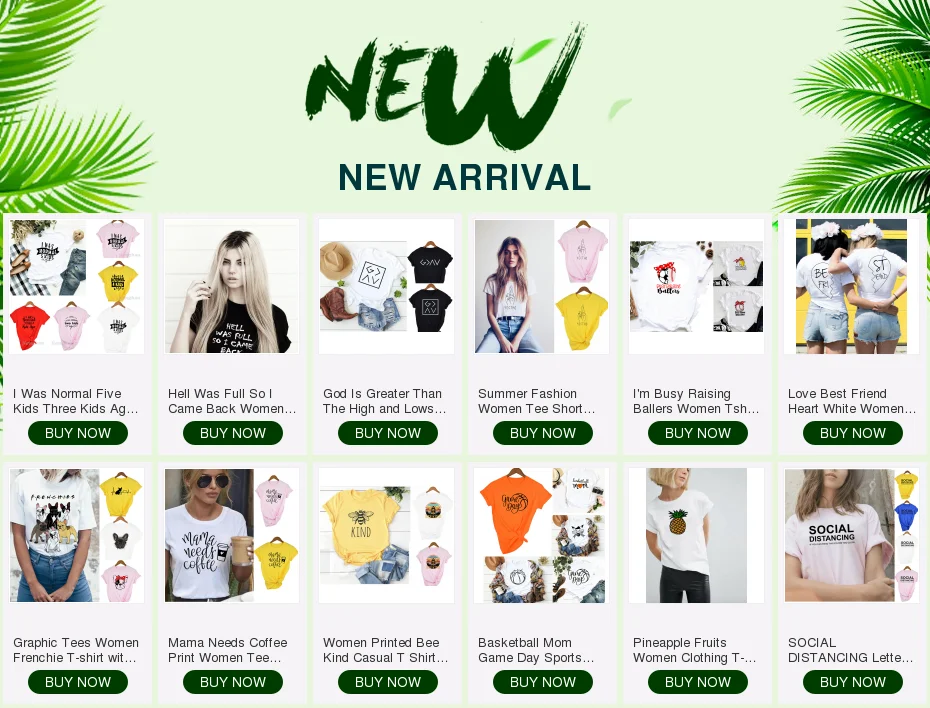Open the Frenchie dogs t-shirt image
Screen dimensions: 930x708
point(77,535)
